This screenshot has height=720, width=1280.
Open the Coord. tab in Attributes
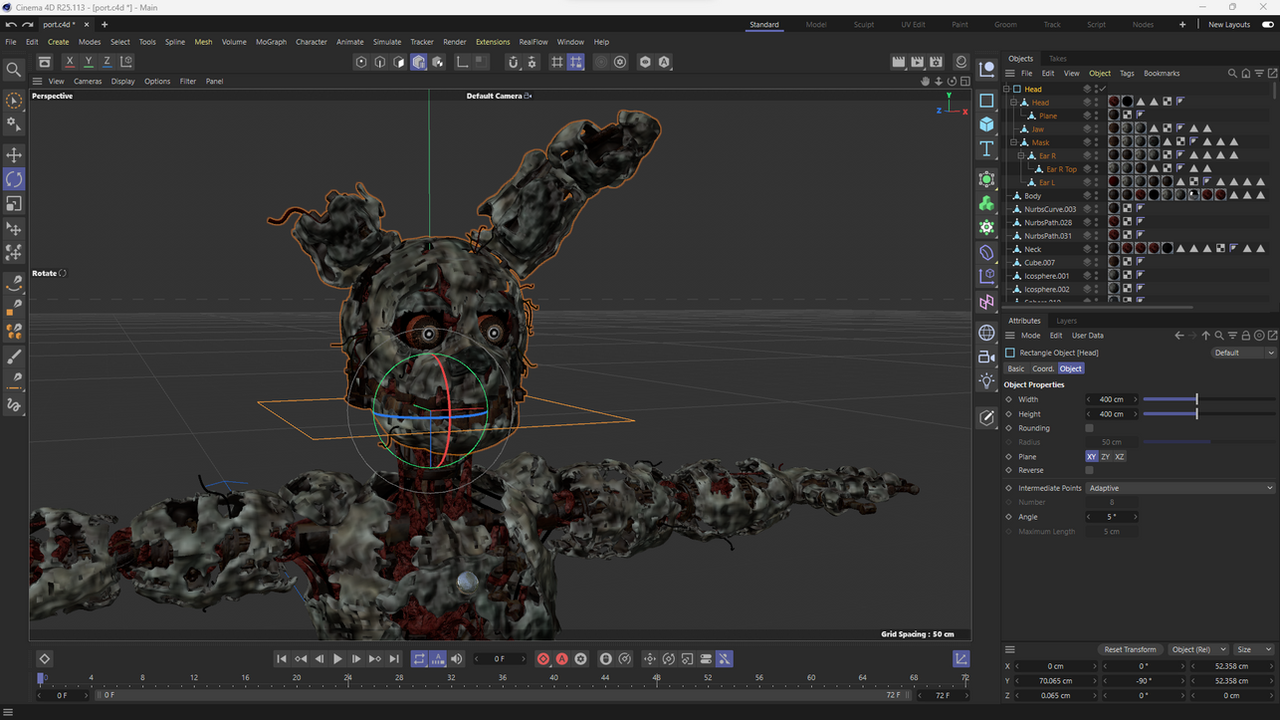pyautogui.click(x=1042, y=369)
